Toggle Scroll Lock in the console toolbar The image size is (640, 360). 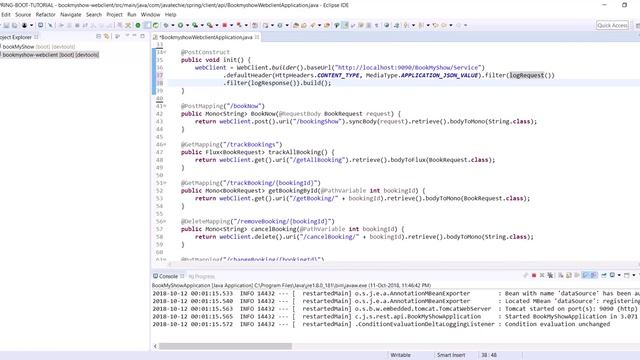point(569,276)
